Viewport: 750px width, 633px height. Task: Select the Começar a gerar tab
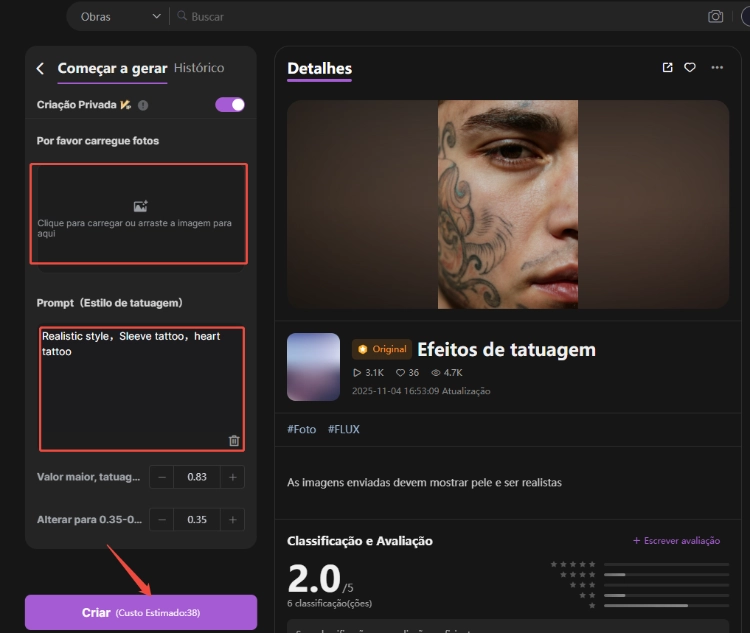tap(112, 68)
